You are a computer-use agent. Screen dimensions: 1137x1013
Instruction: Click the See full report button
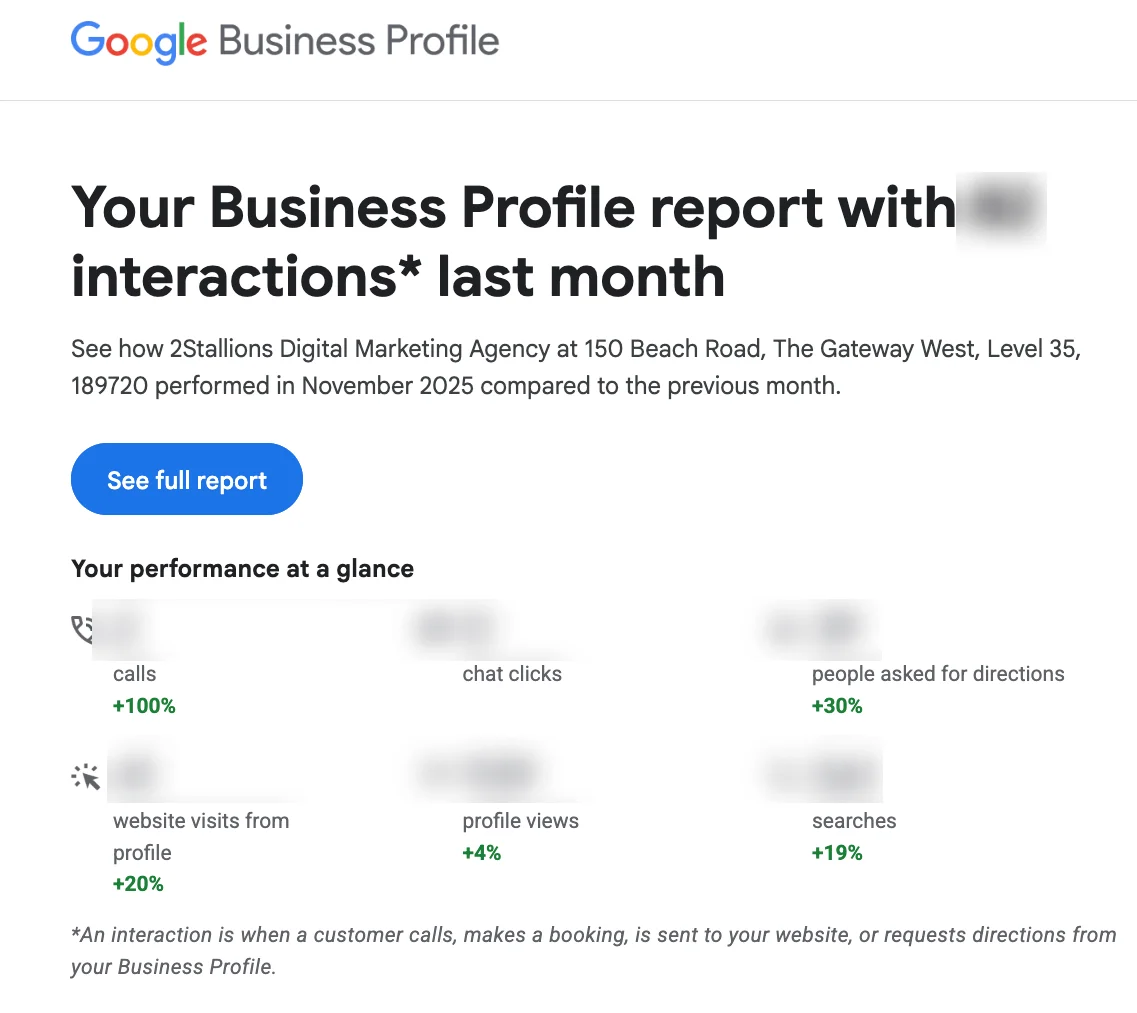pyautogui.click(x=186, y=479)
